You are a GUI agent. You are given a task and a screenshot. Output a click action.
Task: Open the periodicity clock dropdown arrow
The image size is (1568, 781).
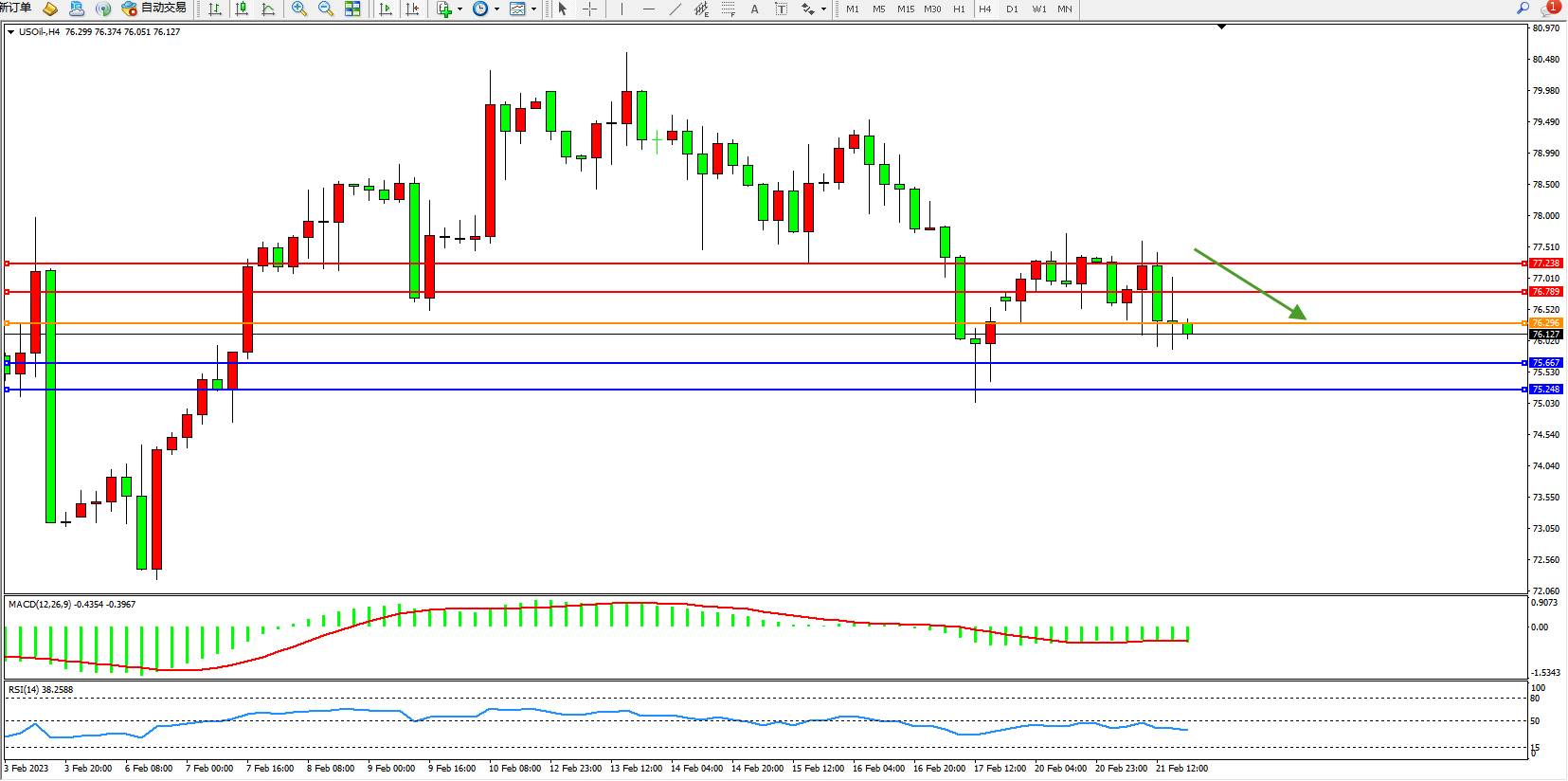pyautogui.click(x=496, y=9)
